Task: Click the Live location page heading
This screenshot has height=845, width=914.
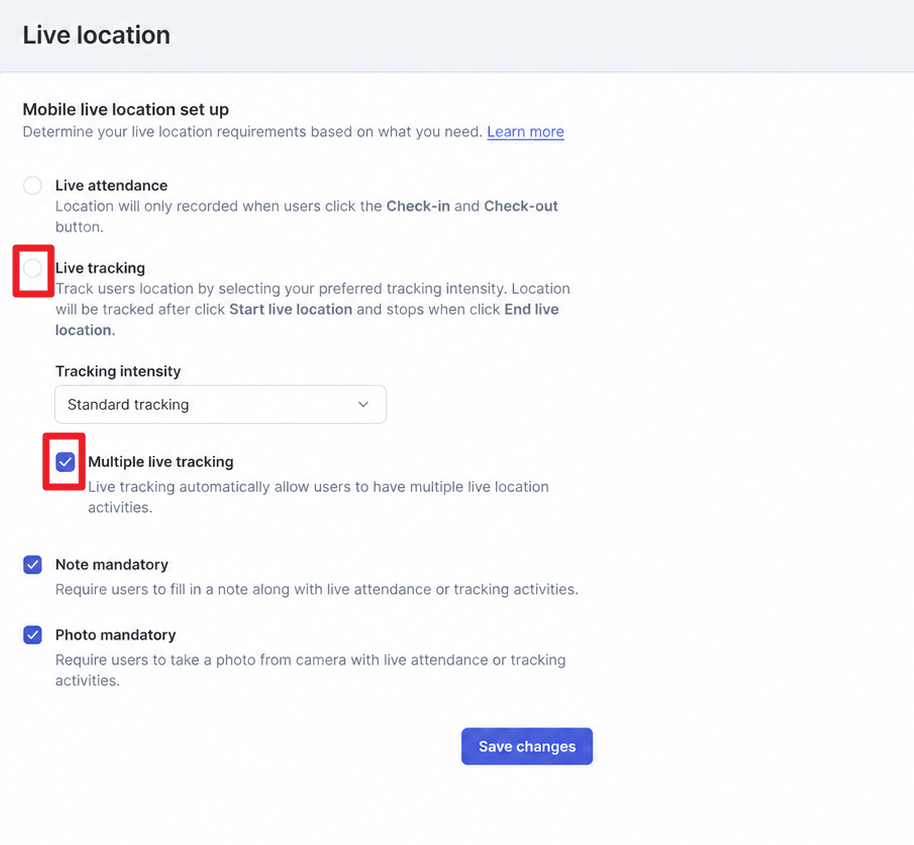Action: pyautogui.click(x=96, y=35)
